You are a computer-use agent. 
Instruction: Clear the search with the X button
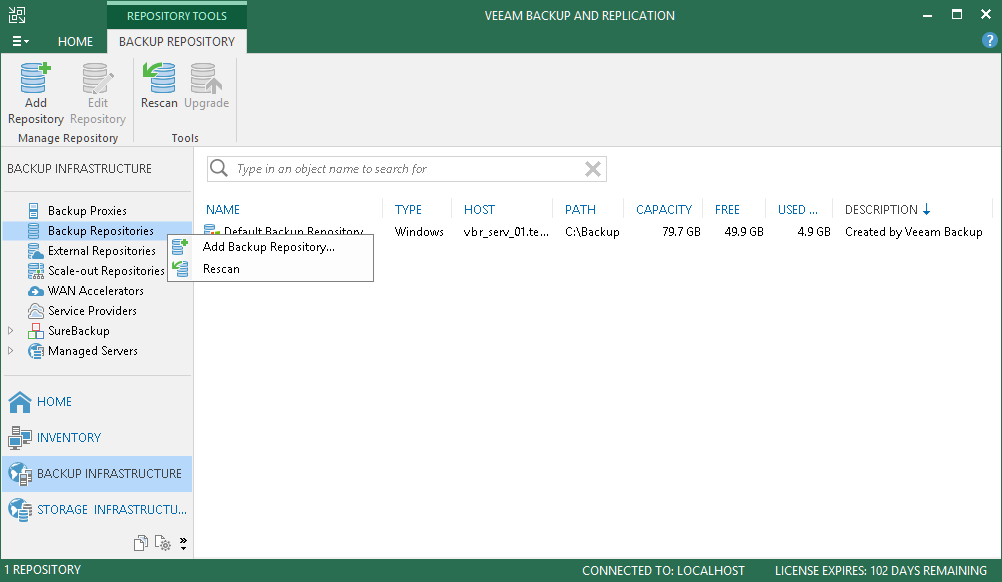click(x=592, y=169)
